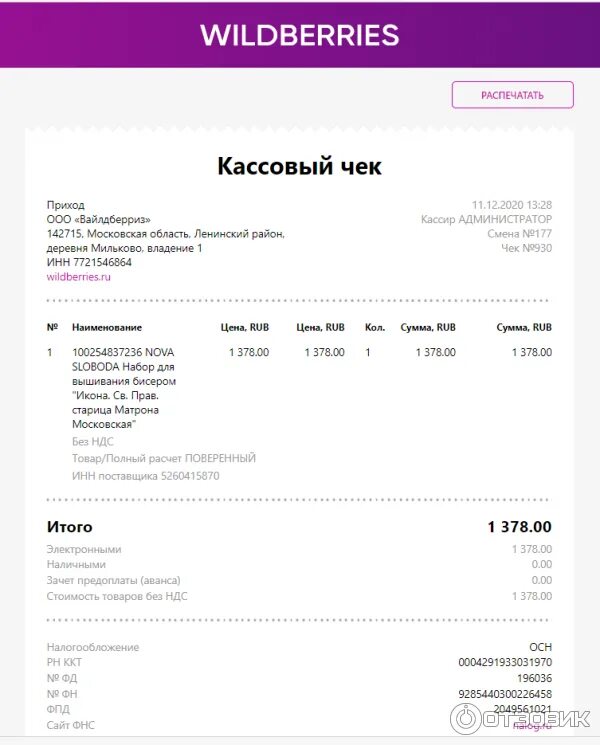Select the Кассовый чек heading
The image size is (600, 745).
coord(300,166)
